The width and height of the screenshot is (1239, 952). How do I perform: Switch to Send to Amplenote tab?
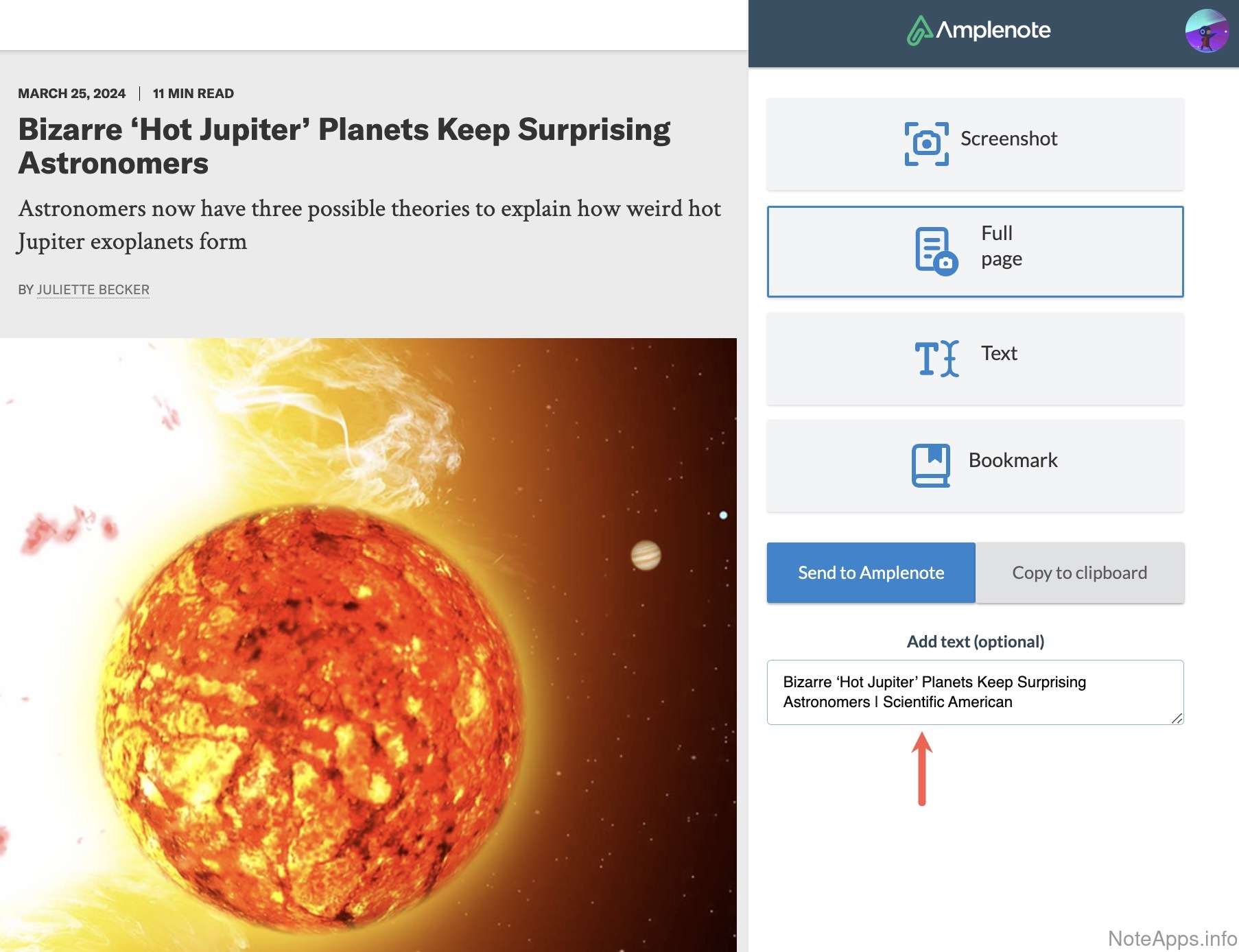[871, 573]
